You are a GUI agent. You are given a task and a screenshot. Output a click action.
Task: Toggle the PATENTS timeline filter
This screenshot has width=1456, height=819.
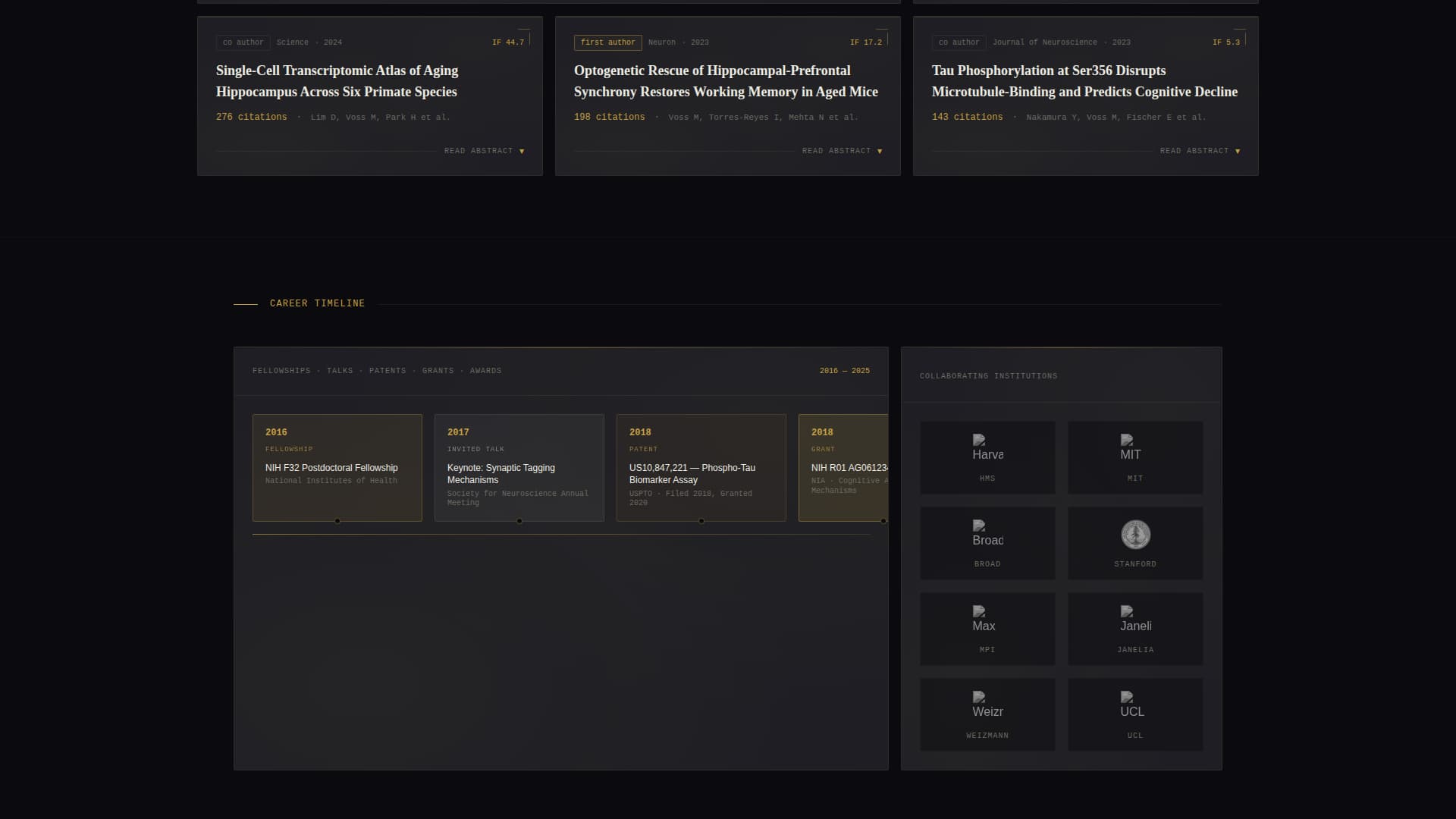pyautogui.click(x=388, y=371)
